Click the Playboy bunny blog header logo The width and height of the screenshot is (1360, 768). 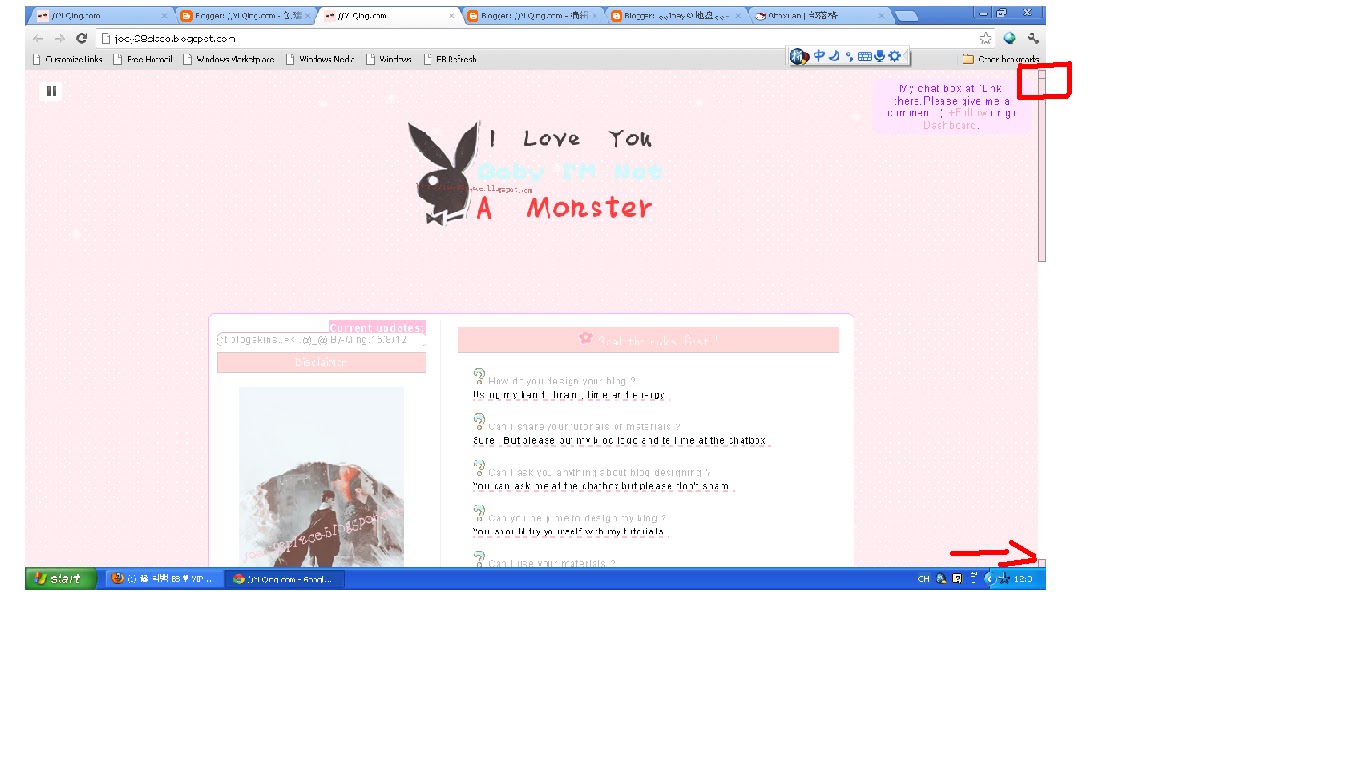tap(442, 173)
